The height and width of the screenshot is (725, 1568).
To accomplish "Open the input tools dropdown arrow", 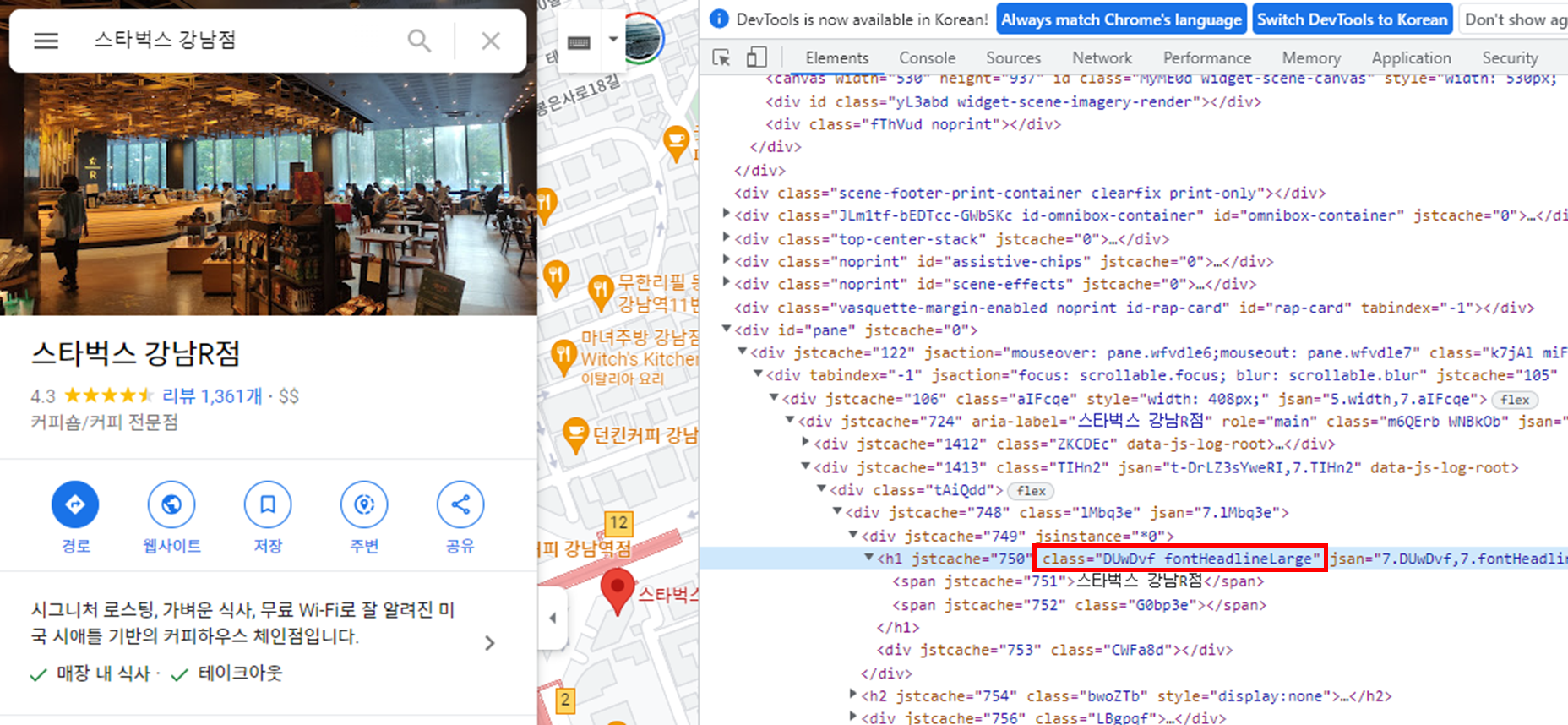I will 613,39.
